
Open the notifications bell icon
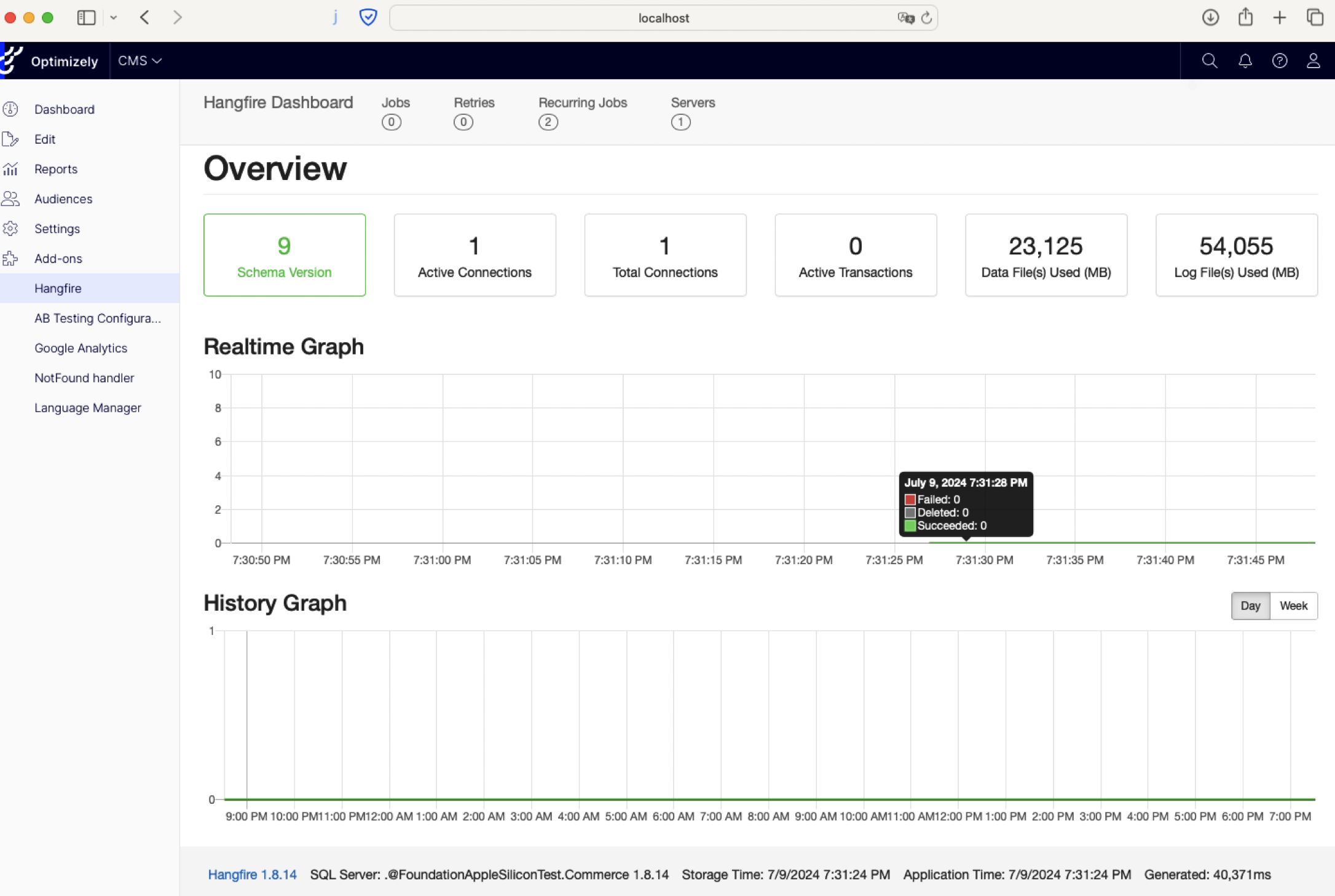click(x=1245, y=60)
